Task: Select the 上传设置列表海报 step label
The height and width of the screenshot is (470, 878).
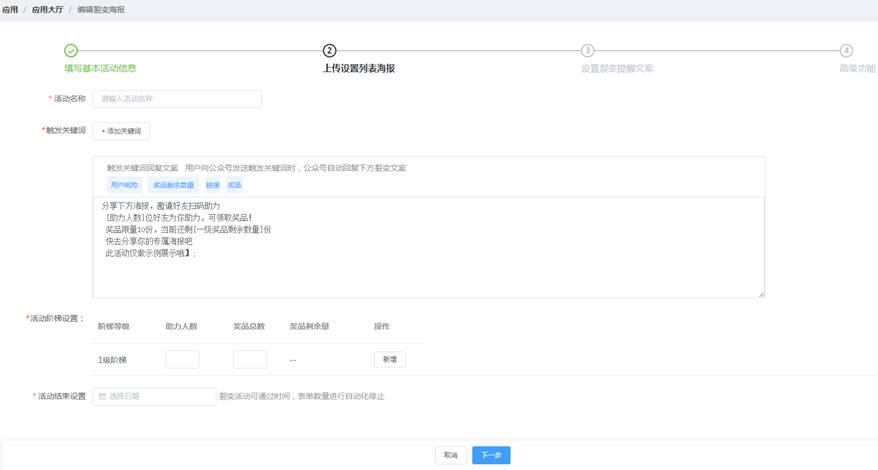Action: [359, 68]
